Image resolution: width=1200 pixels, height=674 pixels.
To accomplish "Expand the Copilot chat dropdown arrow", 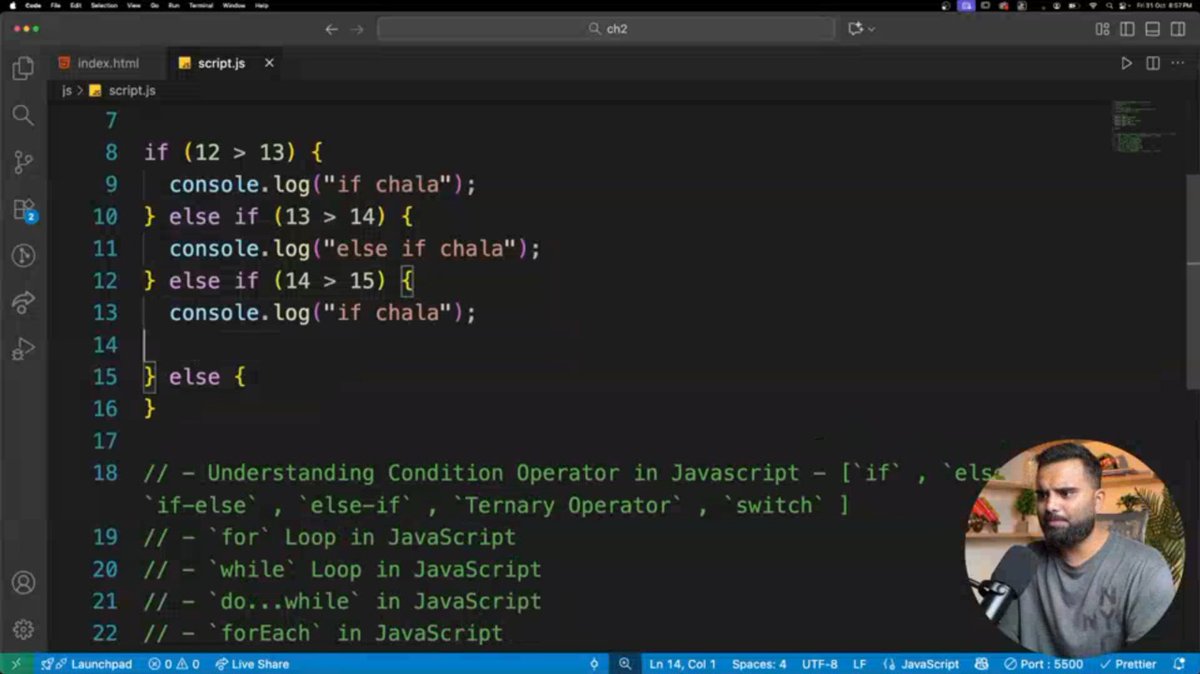I will point(872,29).
